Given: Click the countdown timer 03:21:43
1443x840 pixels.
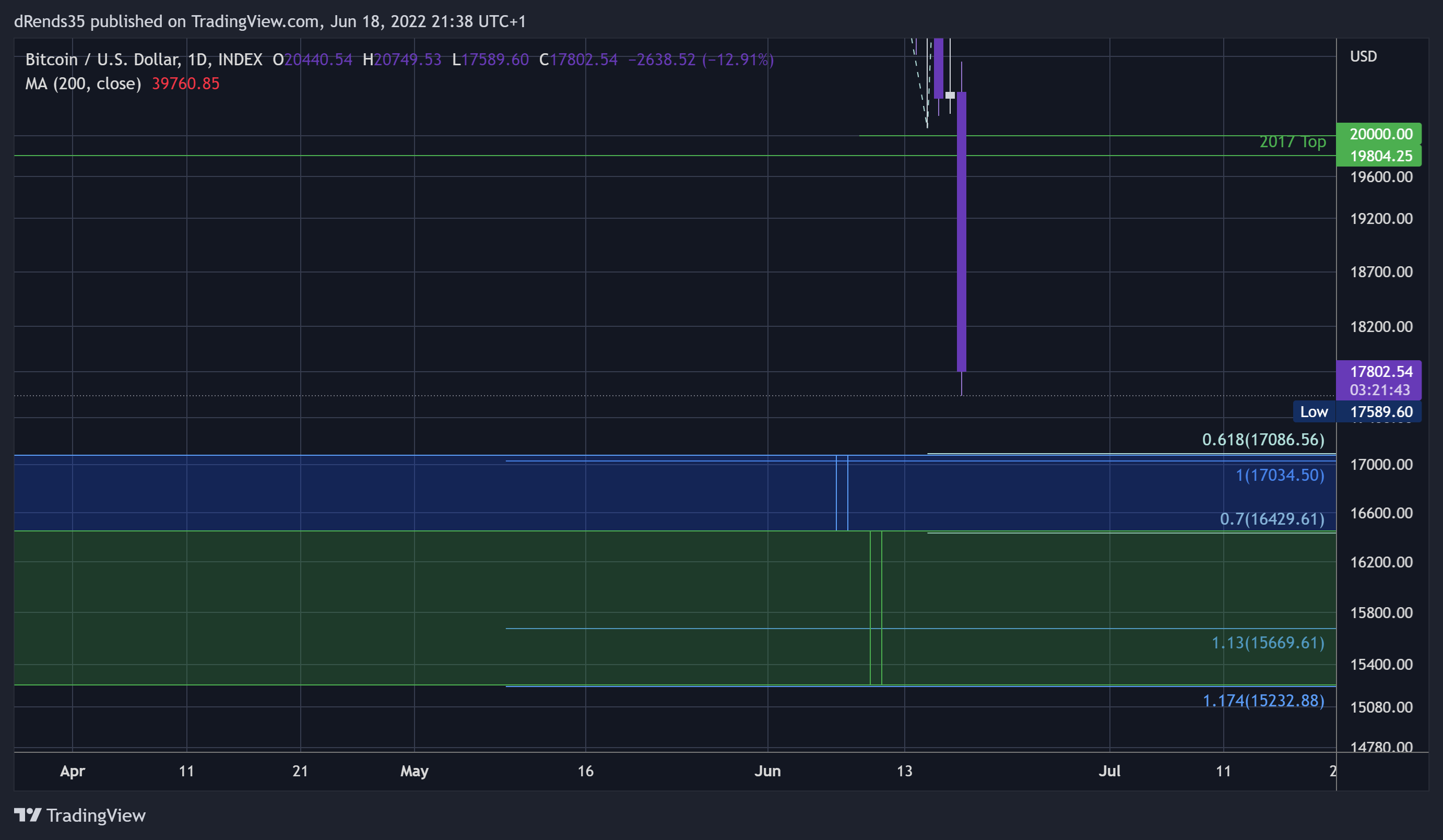Looking at the screenshot, I should [x=1379, y=390].
